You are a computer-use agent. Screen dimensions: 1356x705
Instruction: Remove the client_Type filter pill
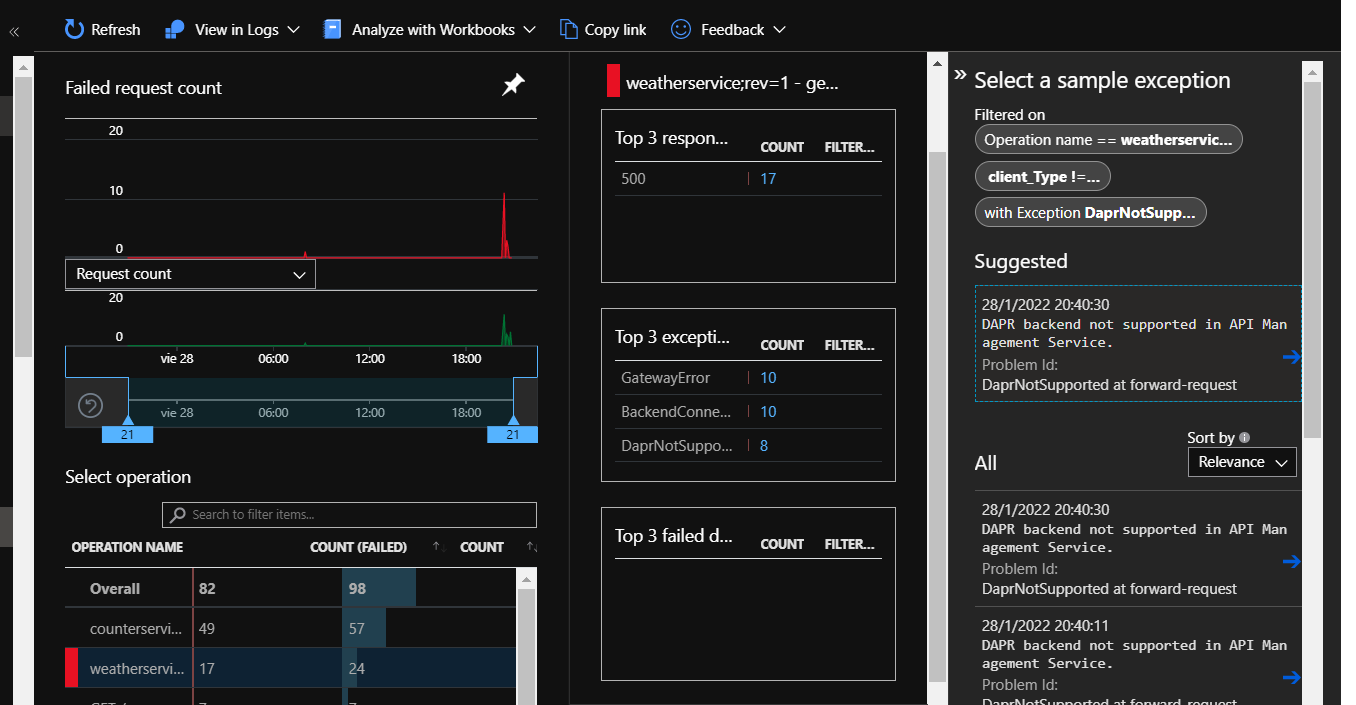click(1042, 176)
